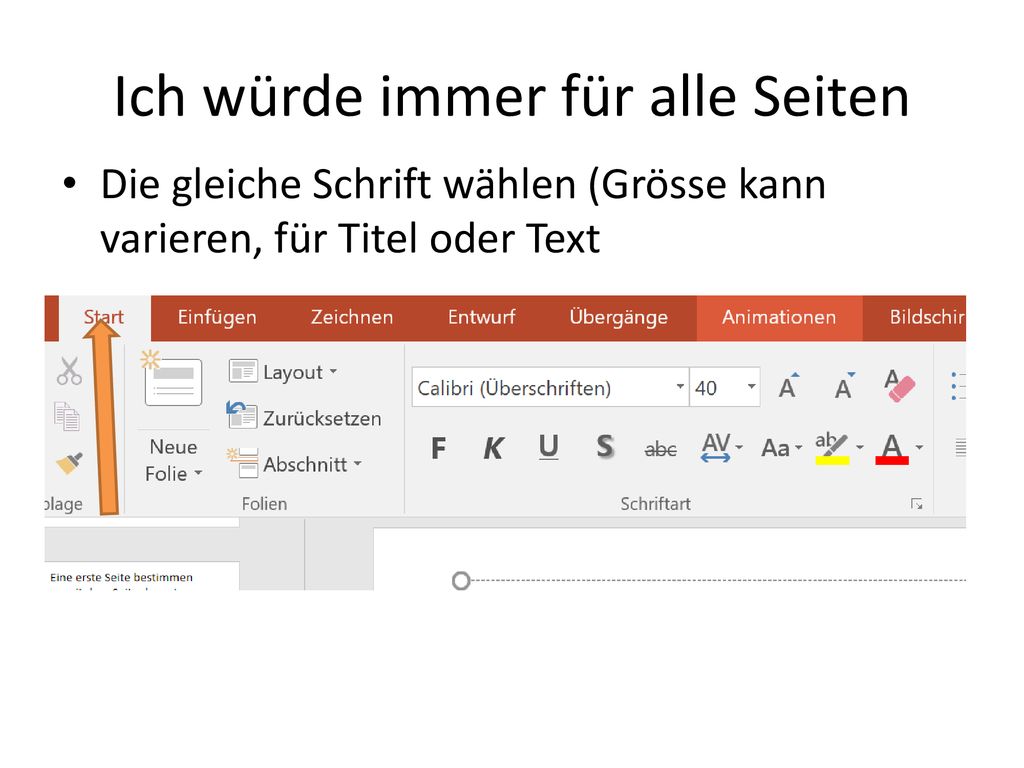Toggle bold with the F button
The height and width of the screenshot is (768, 1024).
pyautogui.click(x=439, y=448)
